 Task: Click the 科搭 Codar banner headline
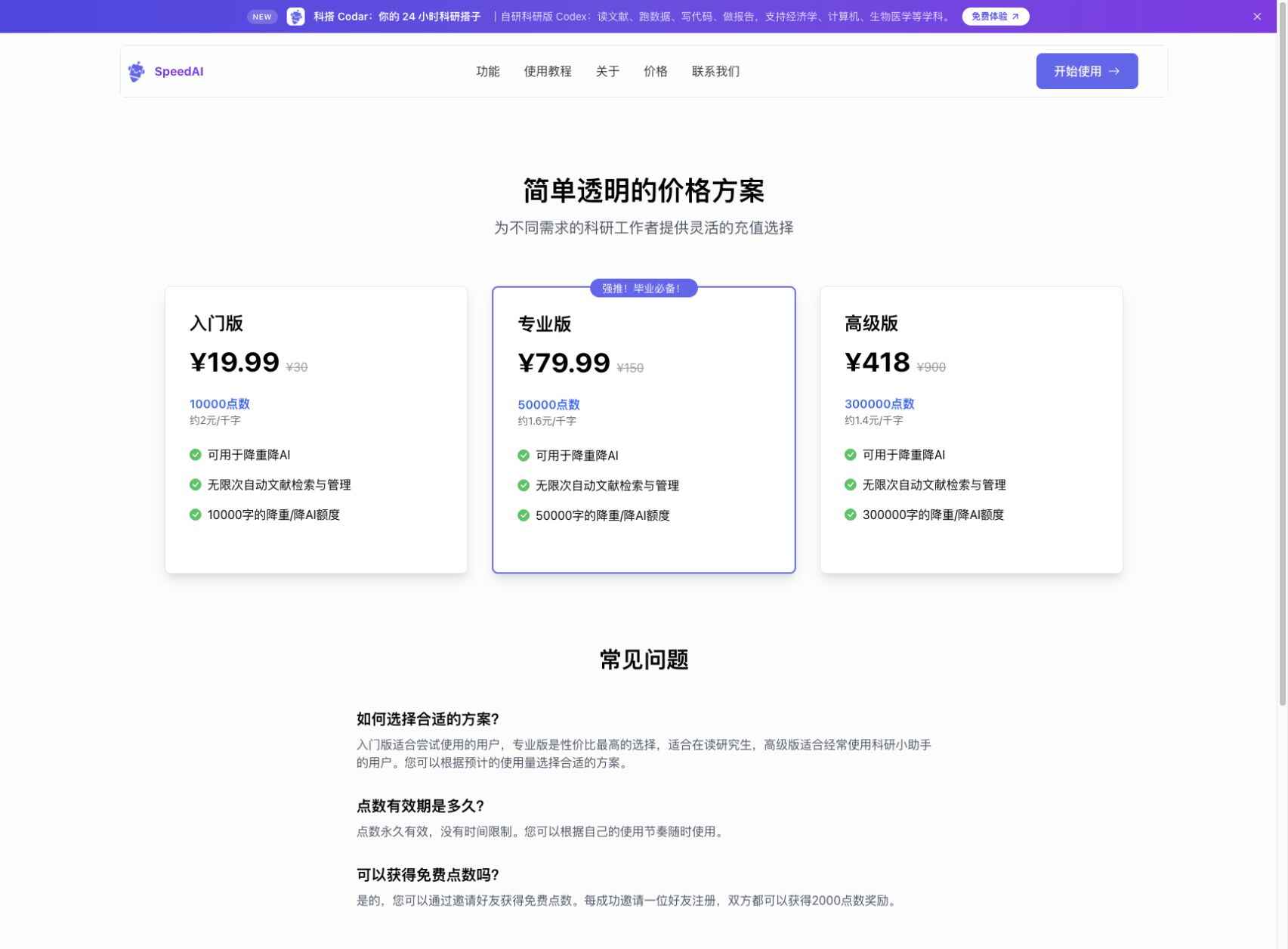pos(397,17)
